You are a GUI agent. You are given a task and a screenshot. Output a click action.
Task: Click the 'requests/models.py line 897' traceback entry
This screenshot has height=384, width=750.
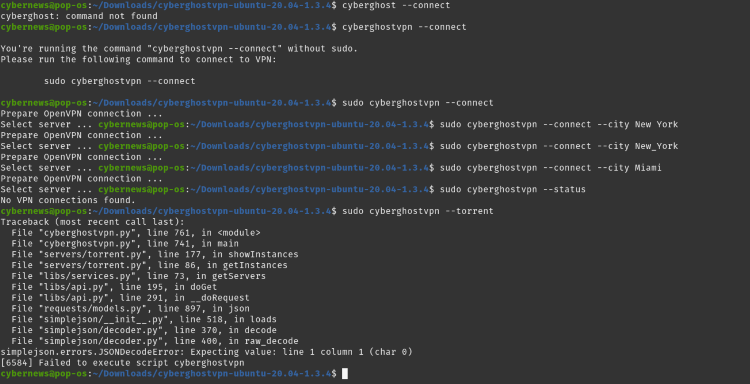click(x=131, y=308)
